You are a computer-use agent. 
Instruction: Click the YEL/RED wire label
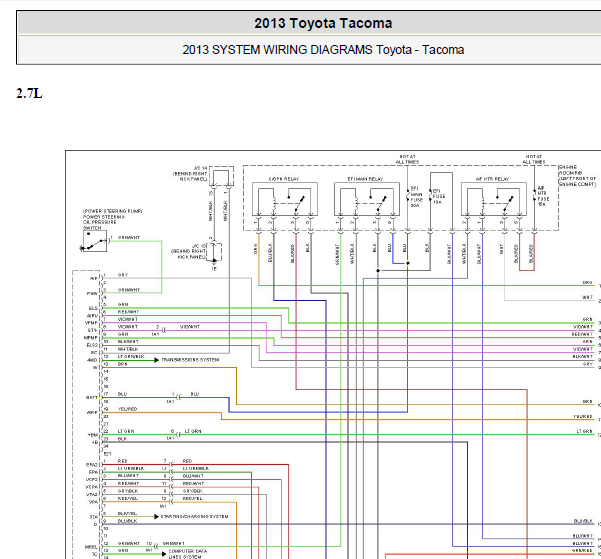pos(128,409)
